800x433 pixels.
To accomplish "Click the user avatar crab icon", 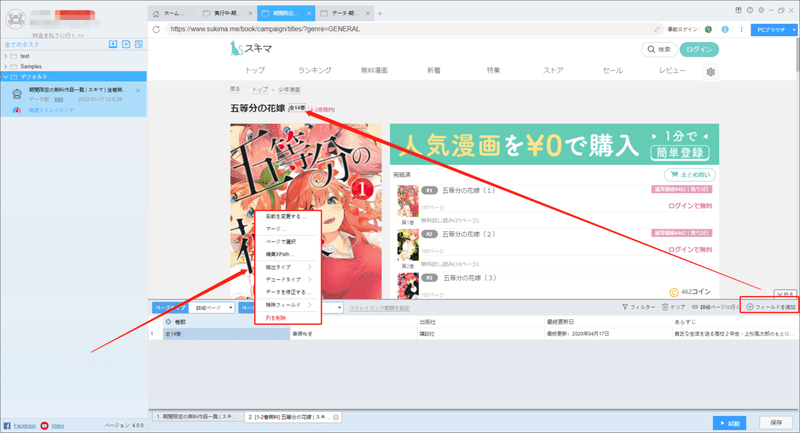I will click(15, 19).
